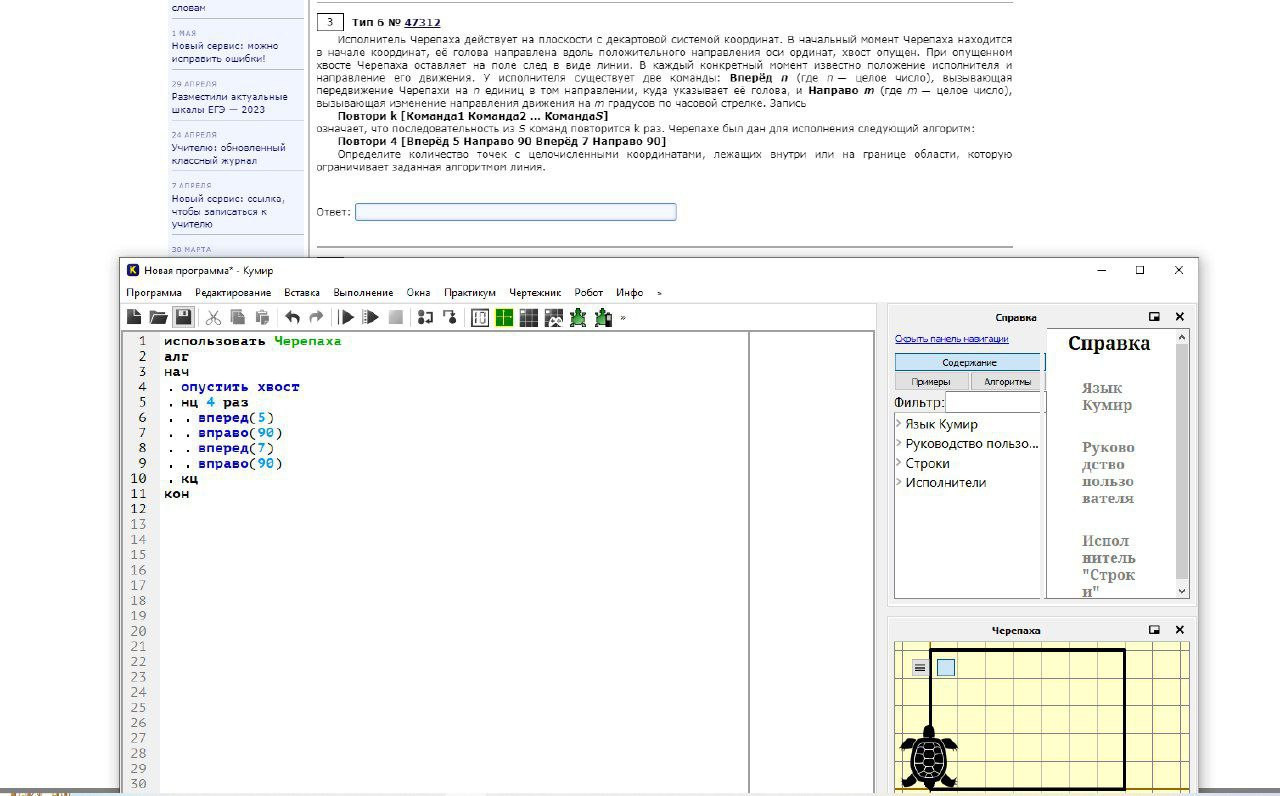Open the Робот menu

589,293
